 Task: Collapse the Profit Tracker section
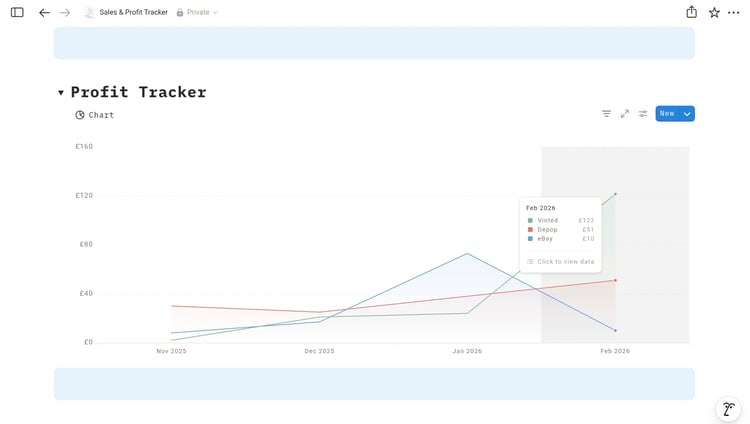(61, 93)
